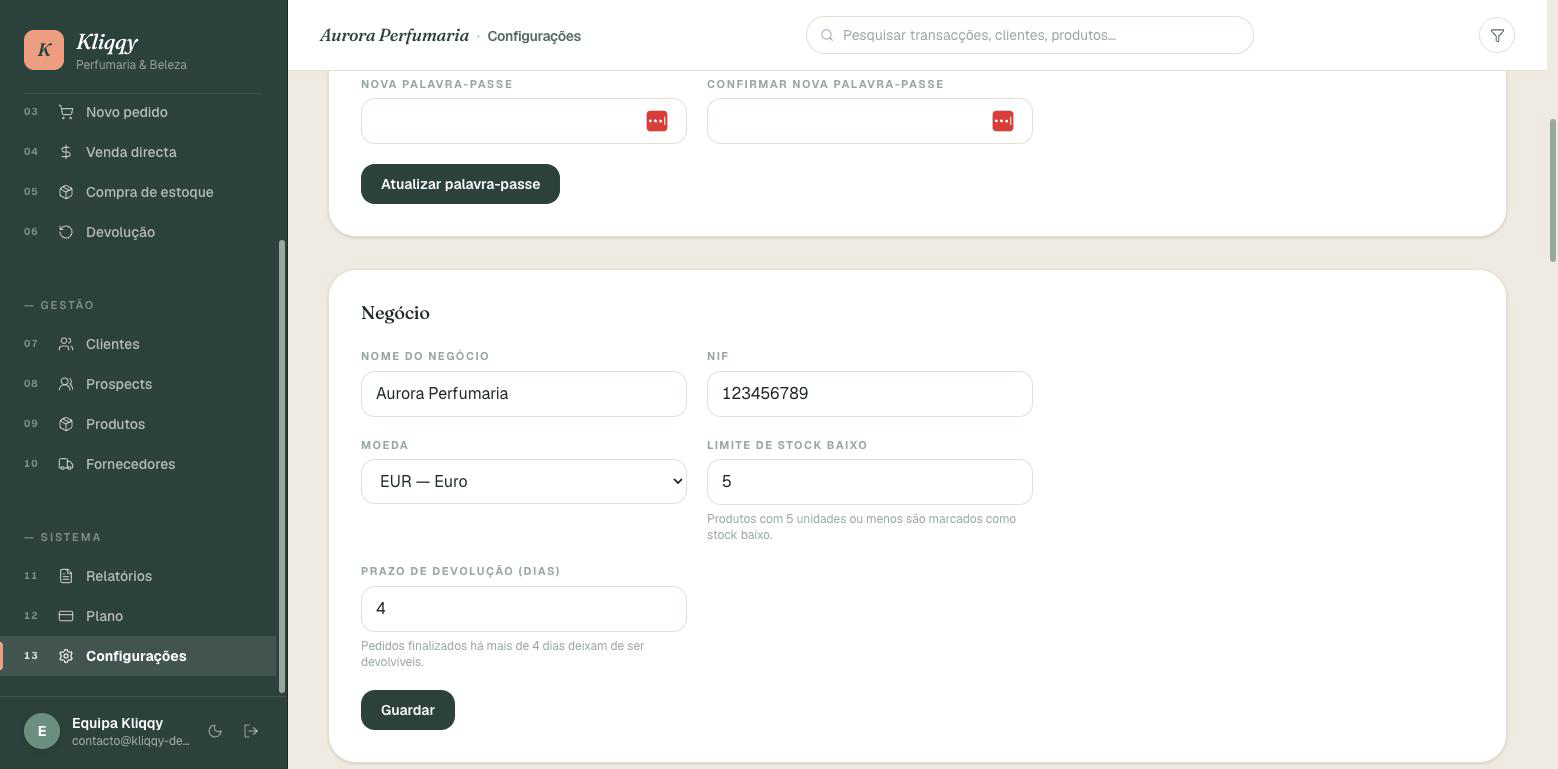Click the password manager icon in Nova palavra-passe
1558x769 pixels.
click(657, 121)
